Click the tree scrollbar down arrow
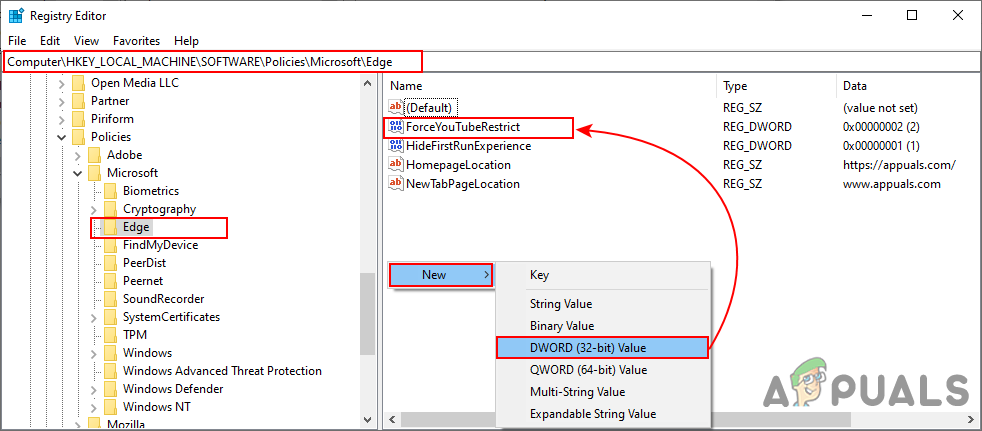 [368, 418]
